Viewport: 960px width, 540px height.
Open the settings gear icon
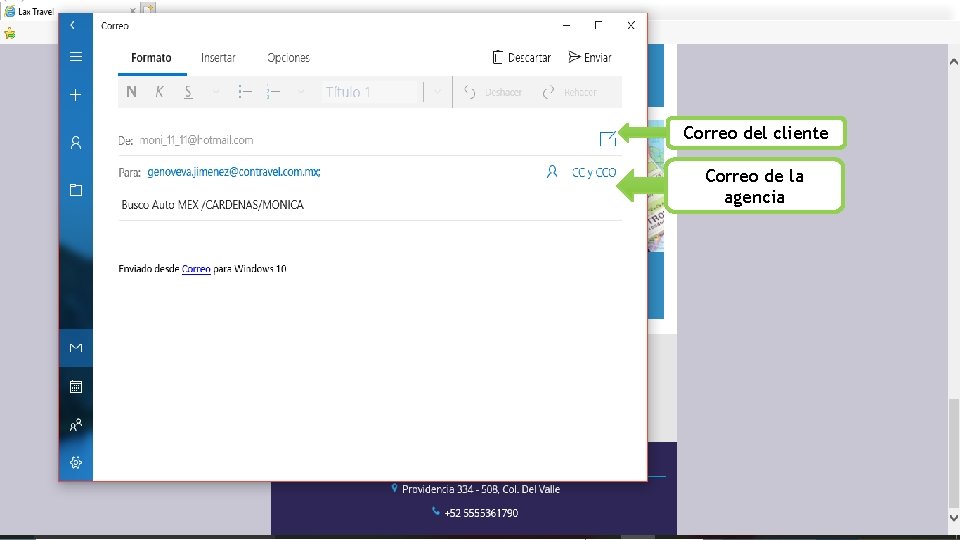(x=76, y=462)
